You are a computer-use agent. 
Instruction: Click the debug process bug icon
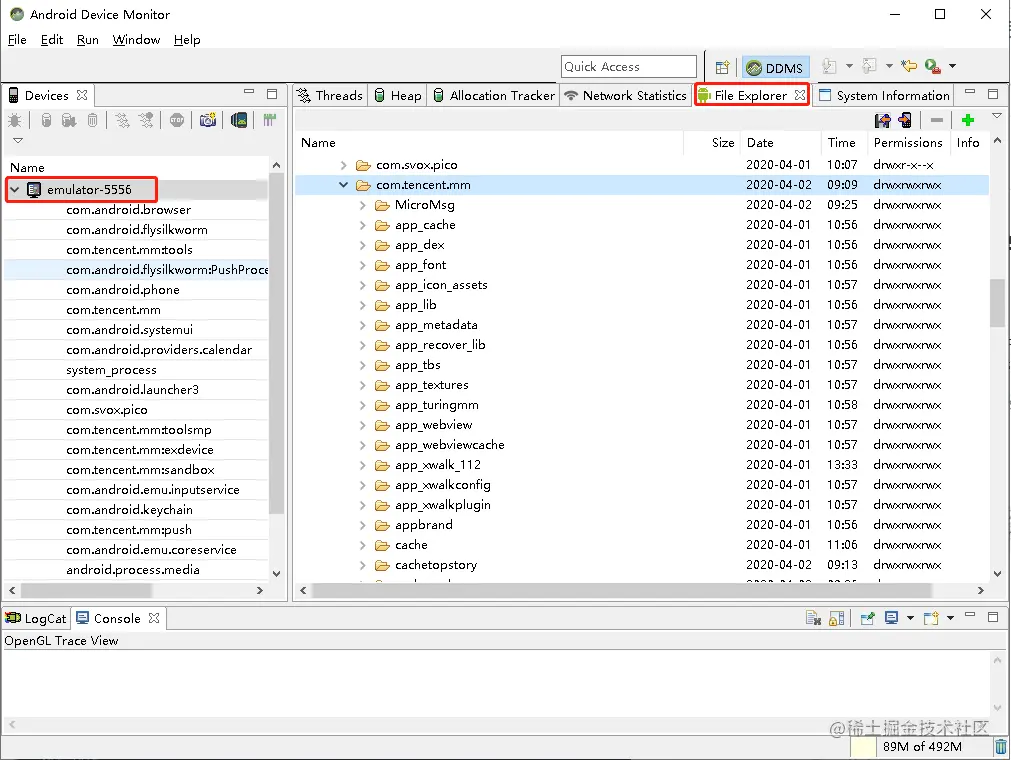[14, 120]
